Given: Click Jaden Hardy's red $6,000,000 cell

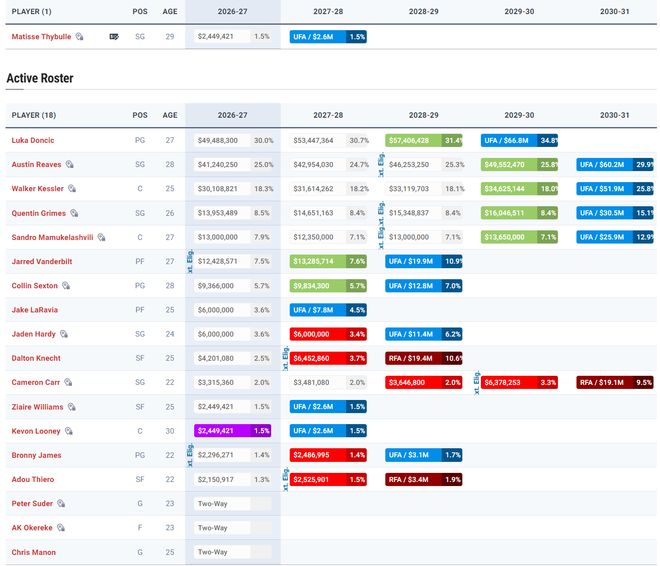Looking at the screenshot, I should pos(328,334).
